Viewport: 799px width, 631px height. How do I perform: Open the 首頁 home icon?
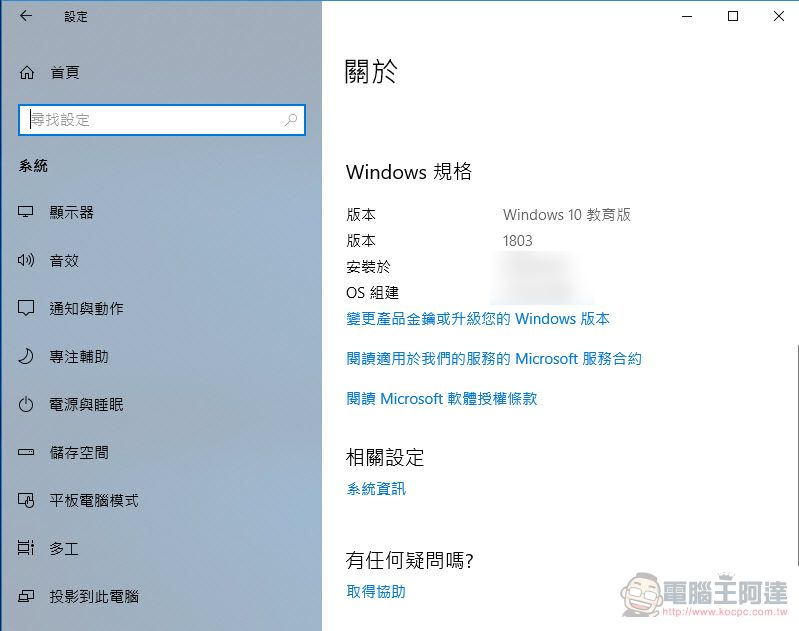26,72
